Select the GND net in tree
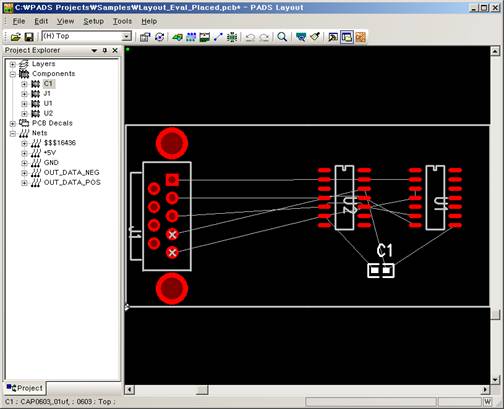 pyautogui.click(x=51, y=163)
